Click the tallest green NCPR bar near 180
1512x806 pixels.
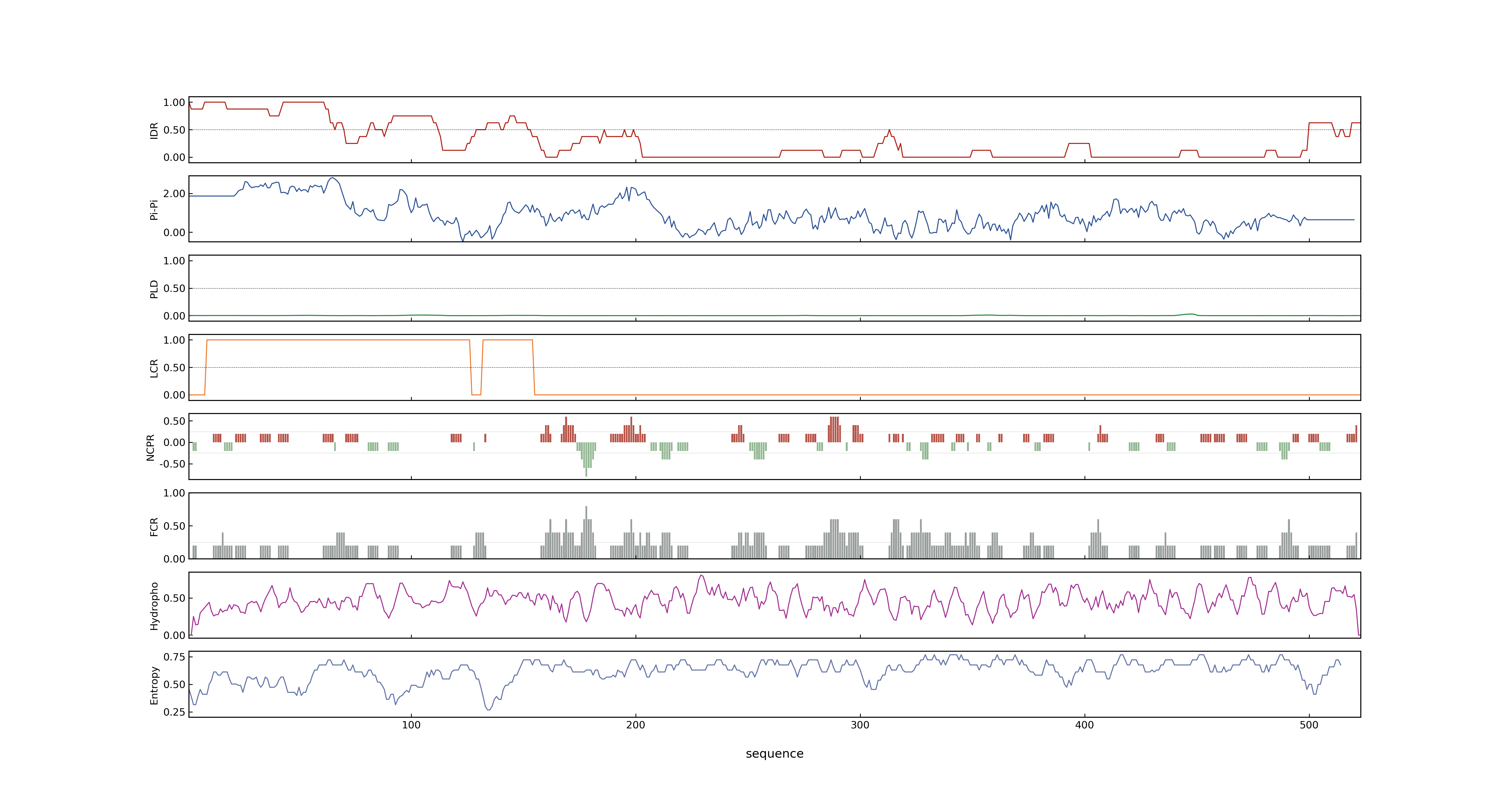click(x=586, y=459)
